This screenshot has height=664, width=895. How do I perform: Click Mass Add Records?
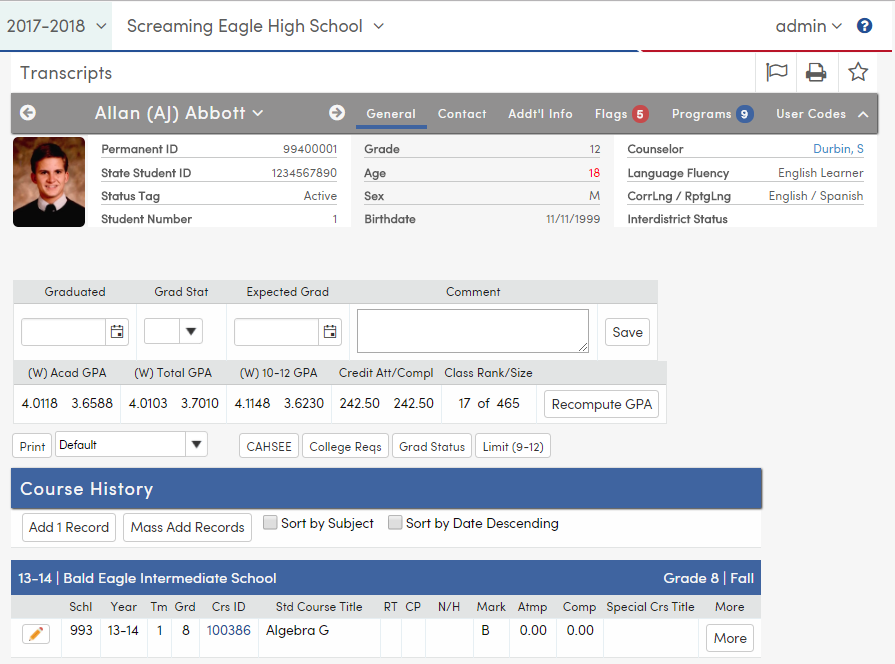pos(187,527)
